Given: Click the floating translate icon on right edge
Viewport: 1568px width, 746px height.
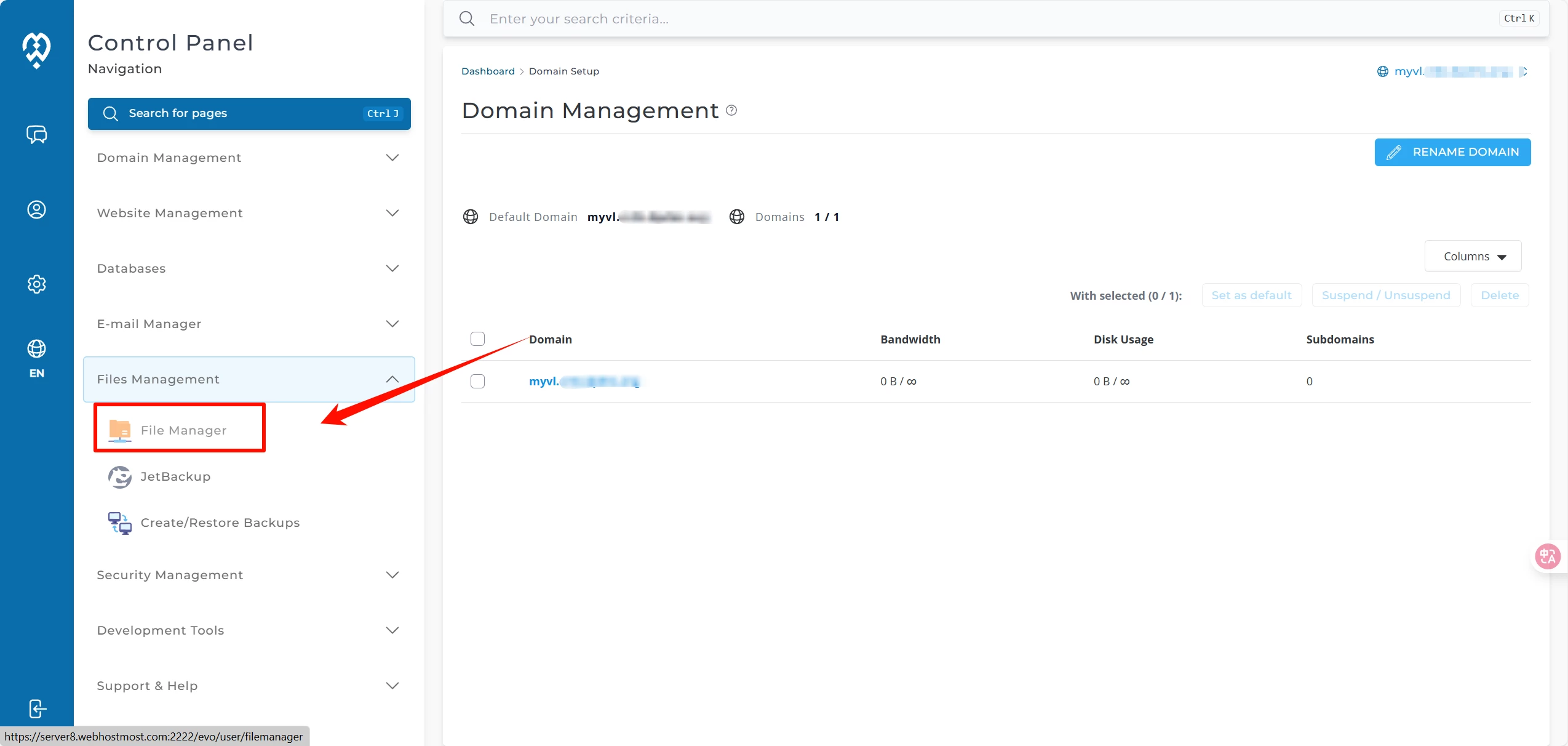Looking at the screenshot, I should point(1548,556).
